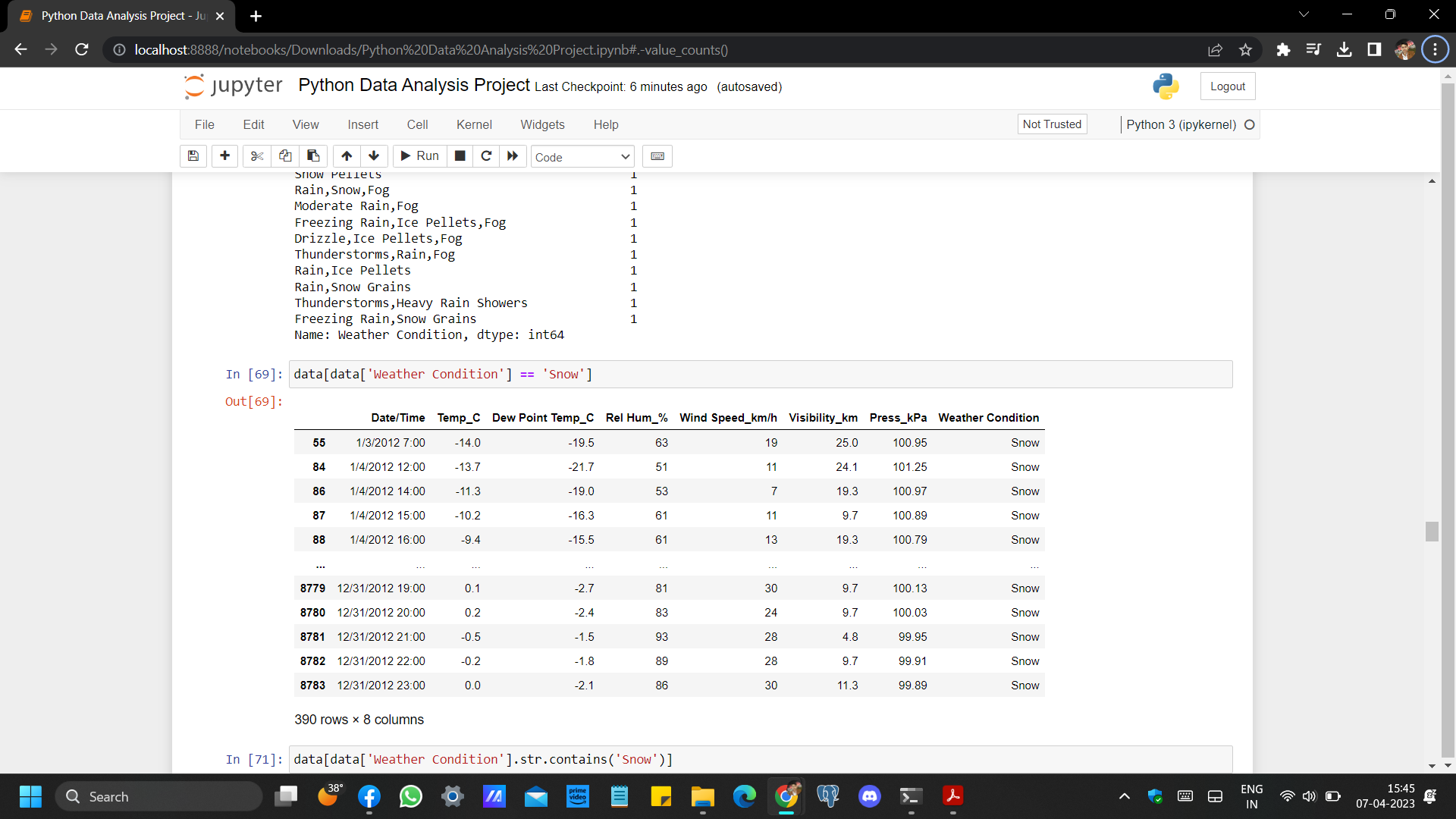Restart kernel and run all cells
This screenshot has width=1456, height=819.
point(512,156)
